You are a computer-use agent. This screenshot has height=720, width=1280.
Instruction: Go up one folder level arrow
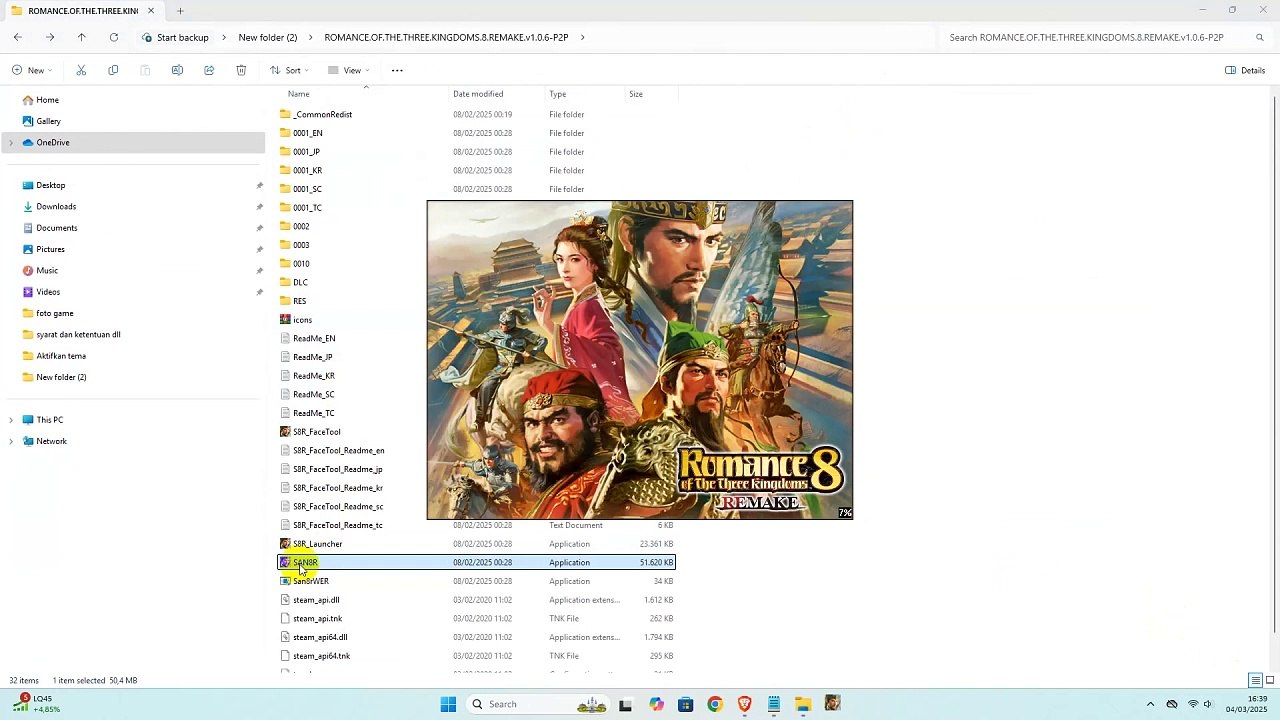82,37
